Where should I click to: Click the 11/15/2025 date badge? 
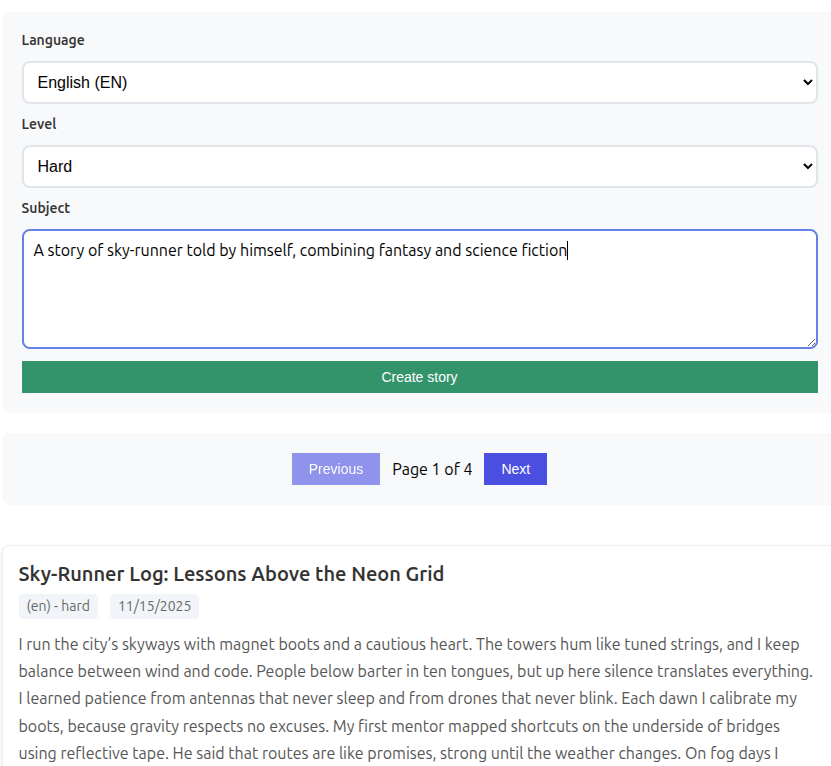[x=153, y=606]
